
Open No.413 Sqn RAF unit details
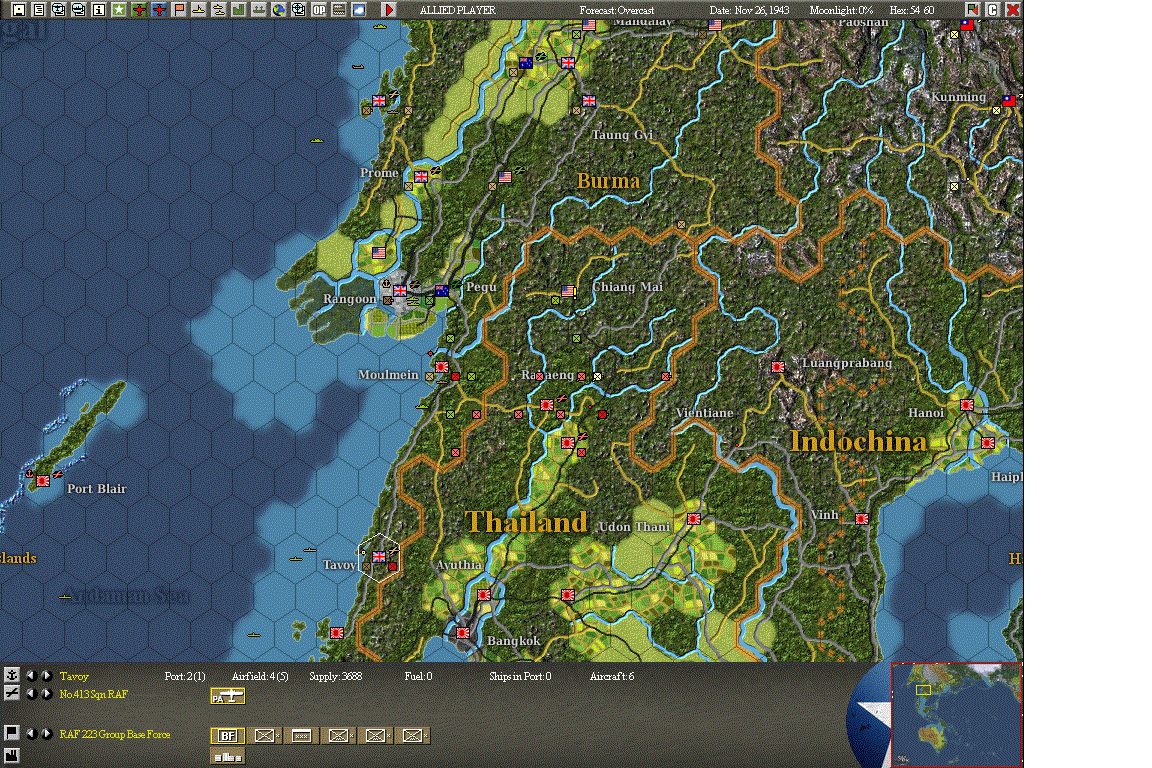point(93,694)
